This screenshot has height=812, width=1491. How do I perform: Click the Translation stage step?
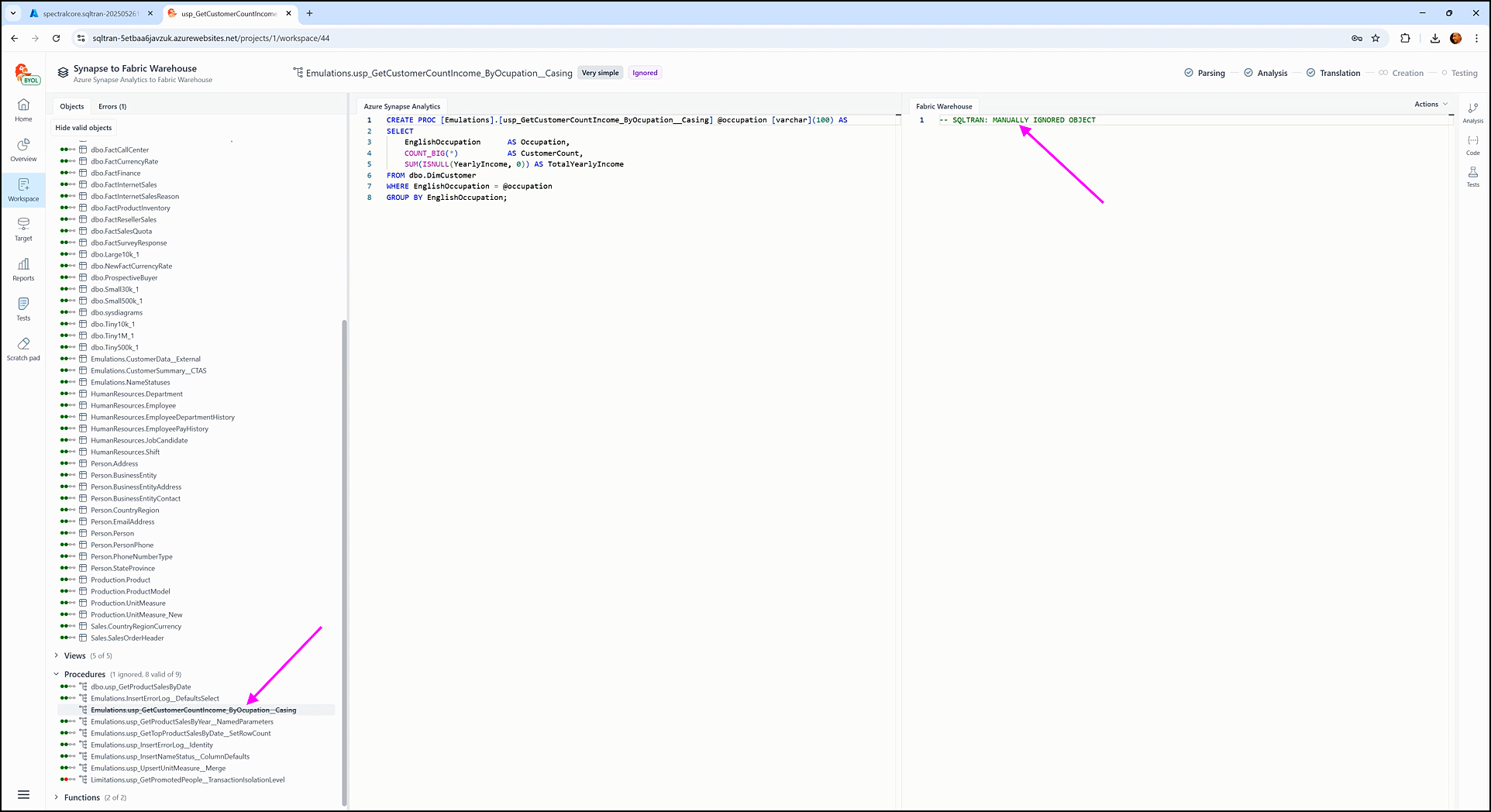click(x=1339, y=73)
